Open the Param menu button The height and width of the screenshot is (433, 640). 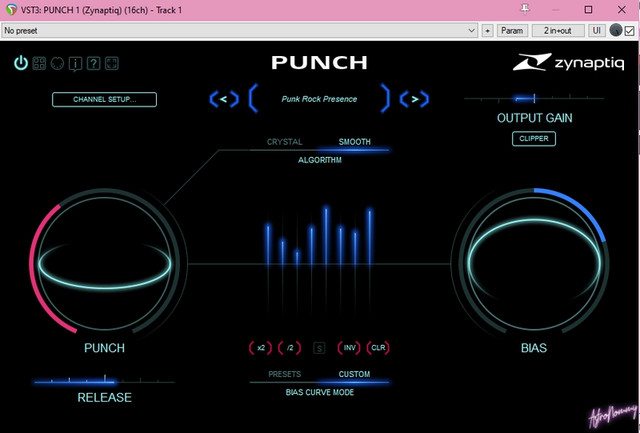click(x=512, y=31)
